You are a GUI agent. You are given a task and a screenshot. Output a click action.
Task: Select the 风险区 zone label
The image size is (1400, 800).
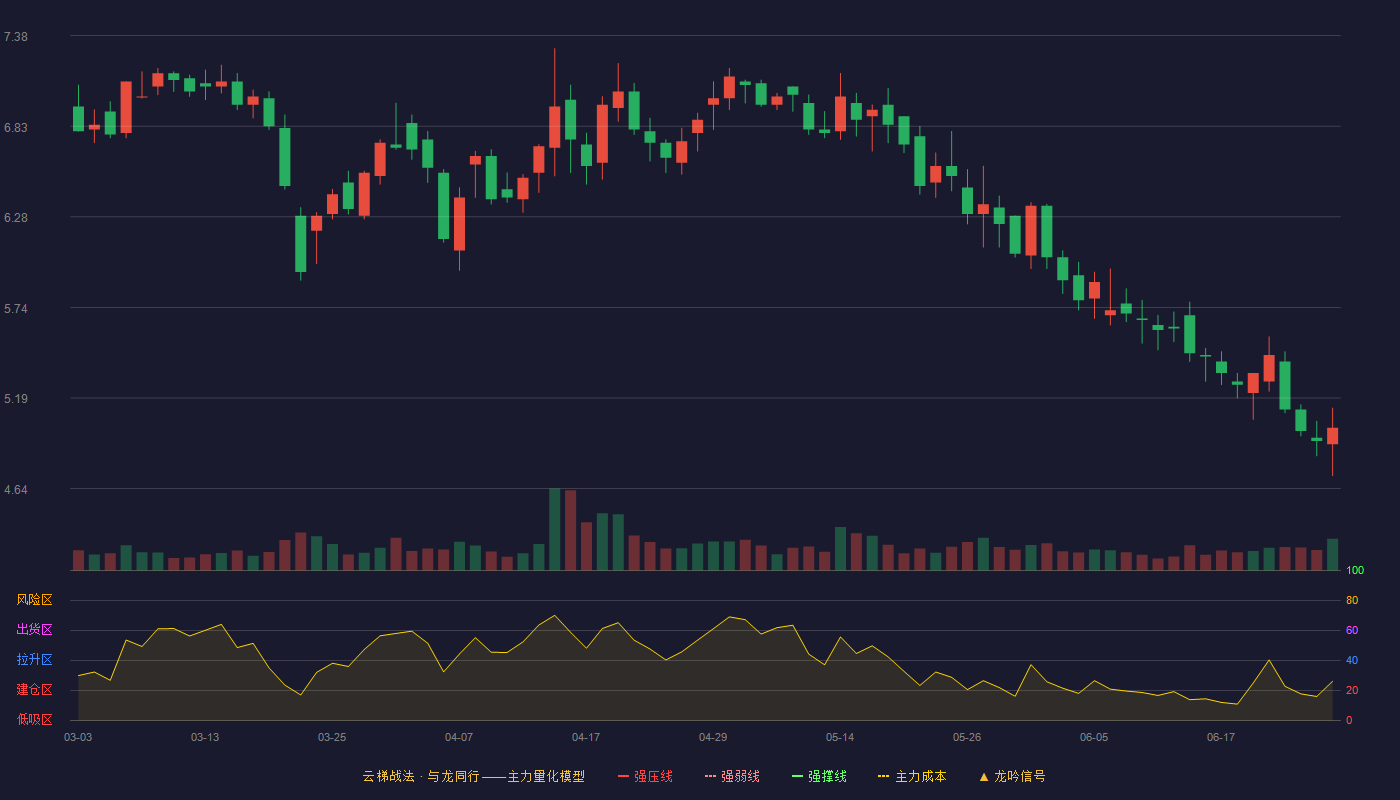point(34,600)
